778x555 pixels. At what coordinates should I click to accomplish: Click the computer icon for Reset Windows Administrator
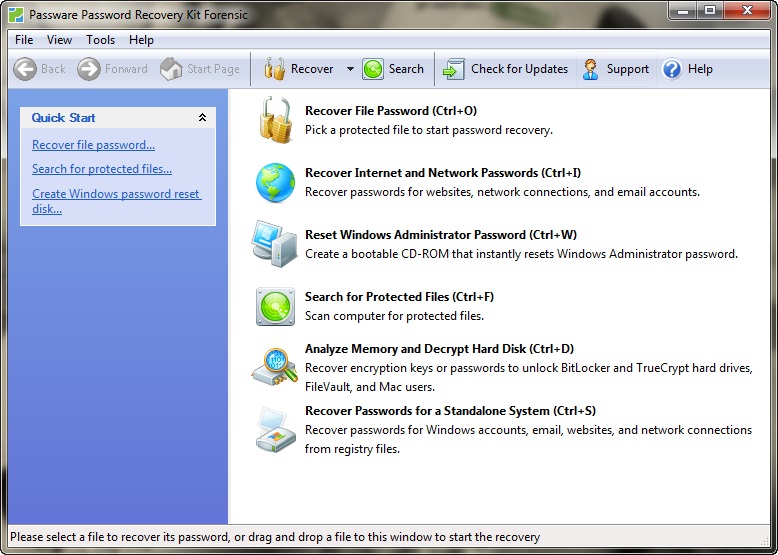tap(274, 244)
